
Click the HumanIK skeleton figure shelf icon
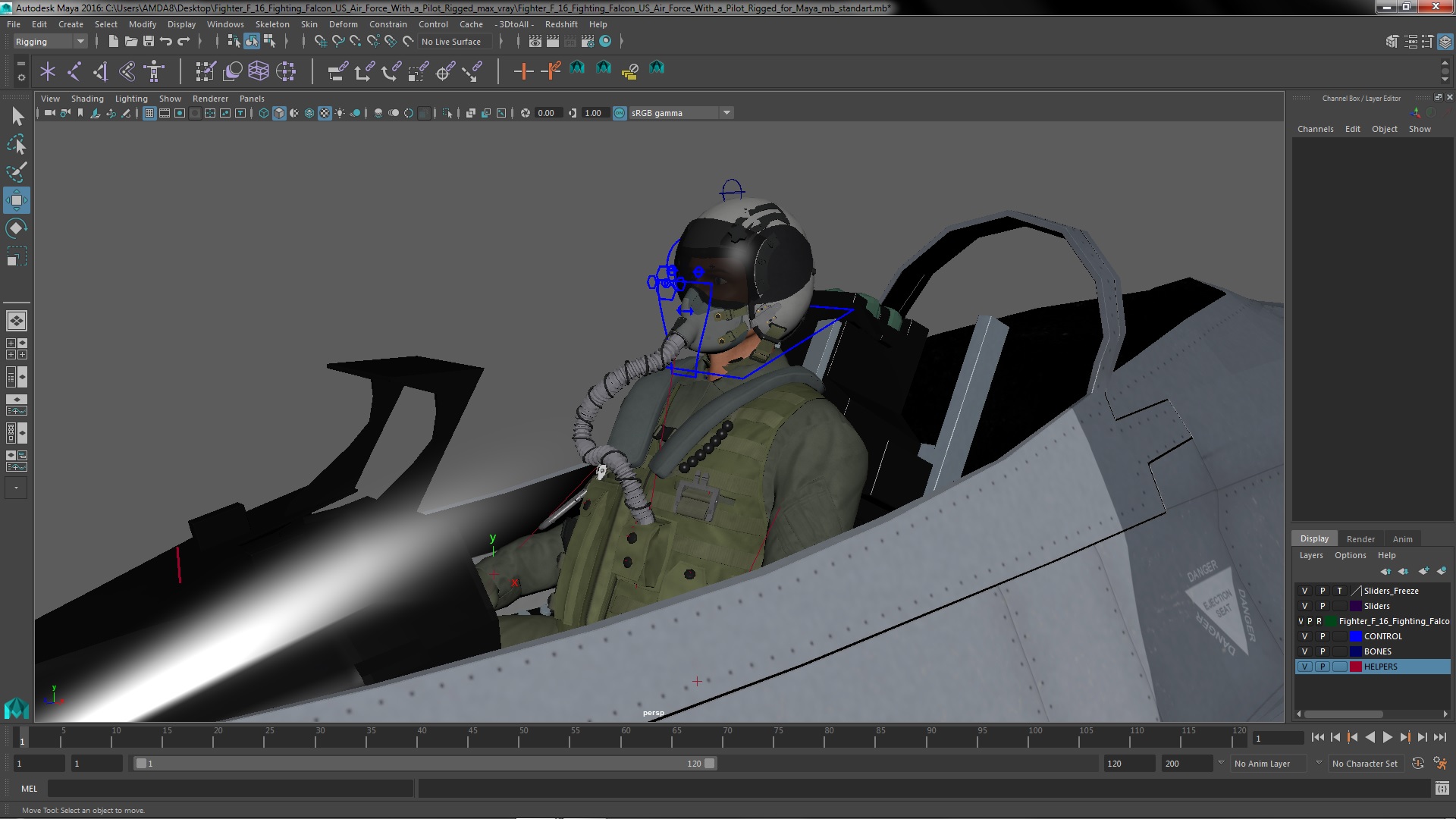pos(155,71)
